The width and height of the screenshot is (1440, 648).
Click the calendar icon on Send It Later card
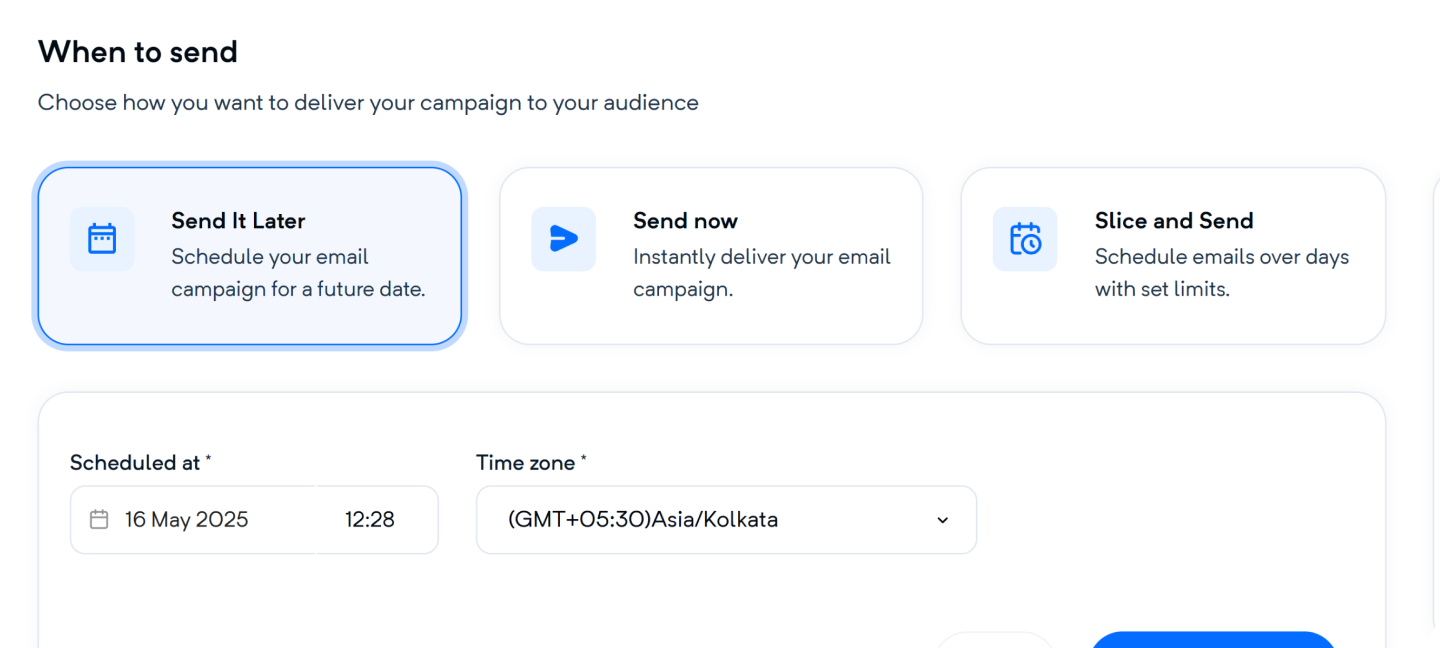click(x=102, y=239)
